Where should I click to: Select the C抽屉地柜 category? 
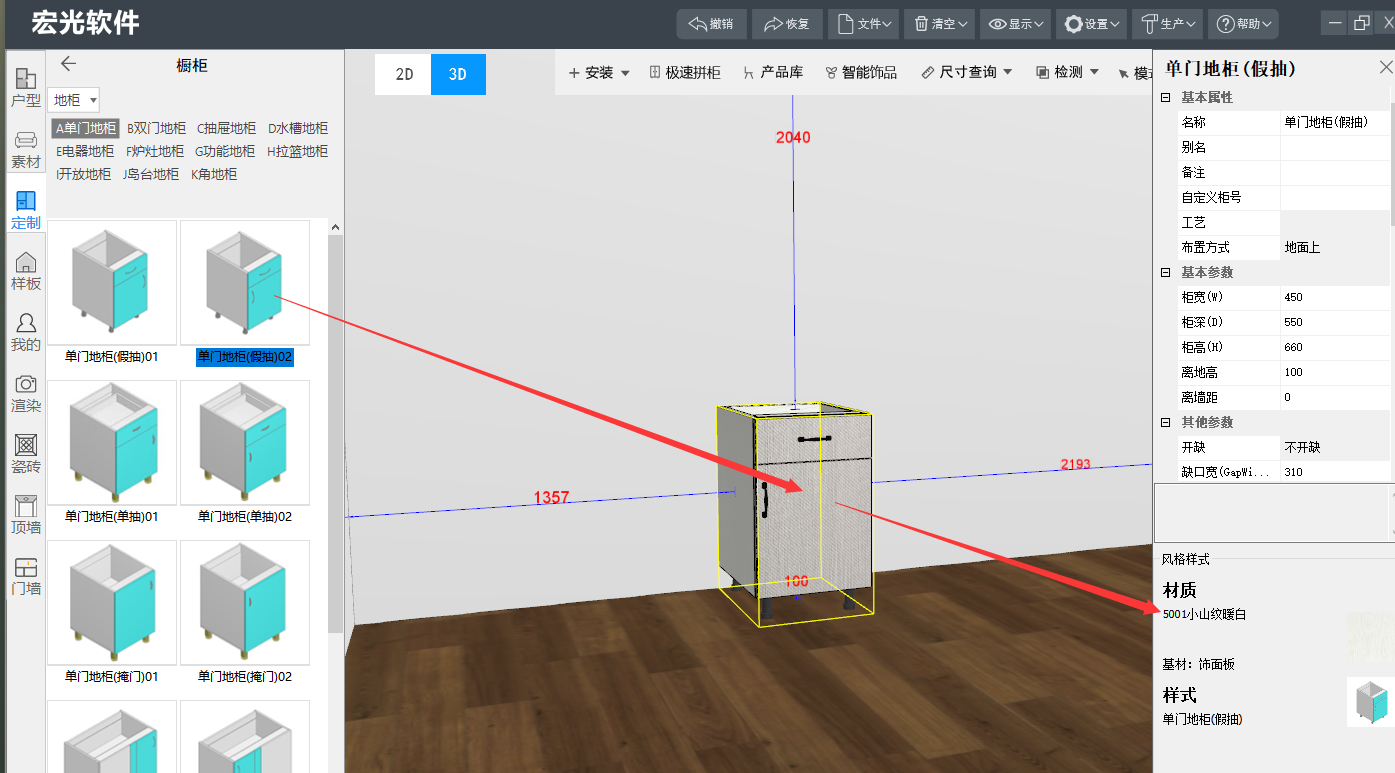coord(226,128)
